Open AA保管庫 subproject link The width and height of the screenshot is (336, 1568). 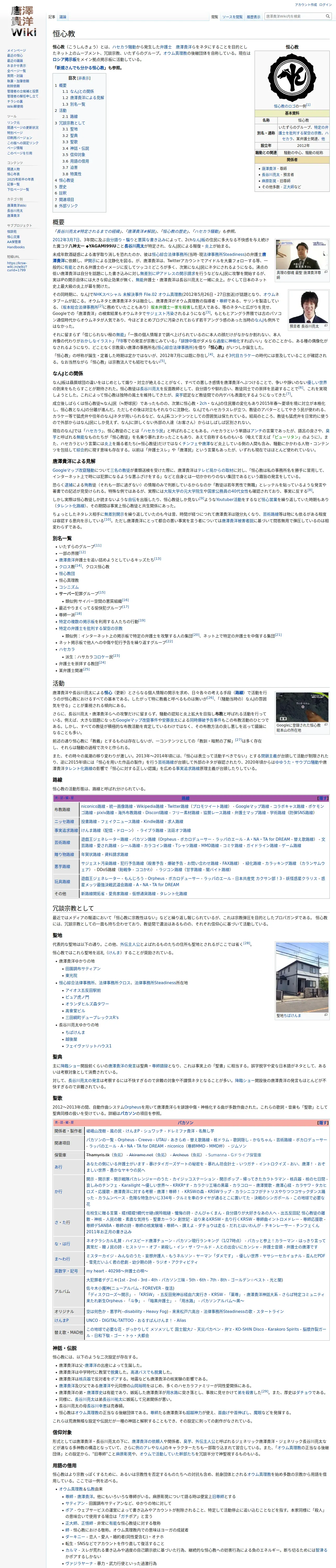tap(15, 242)
